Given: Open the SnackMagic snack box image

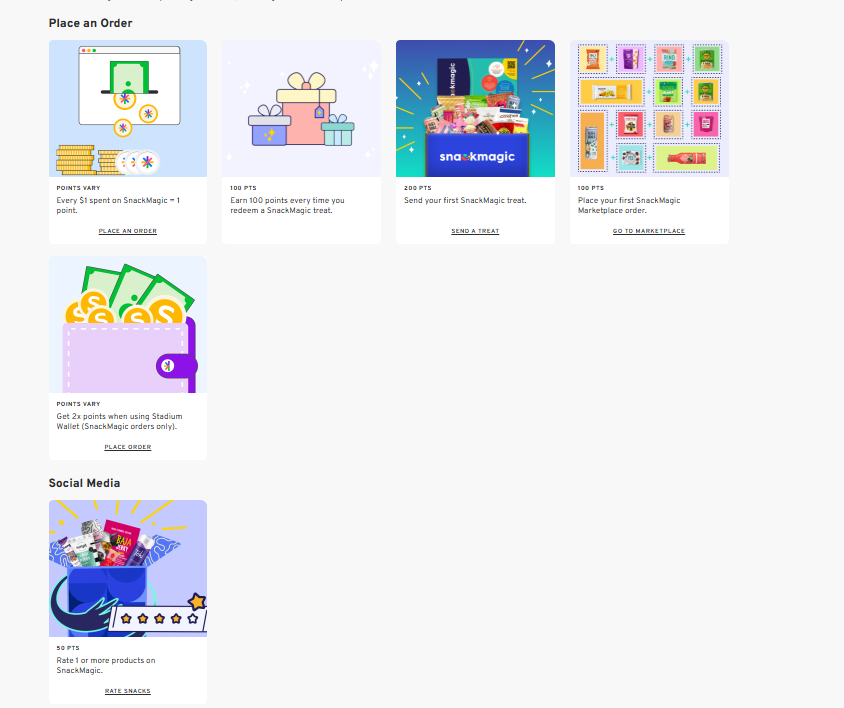Looking at the screenshot, I should 475,108.
